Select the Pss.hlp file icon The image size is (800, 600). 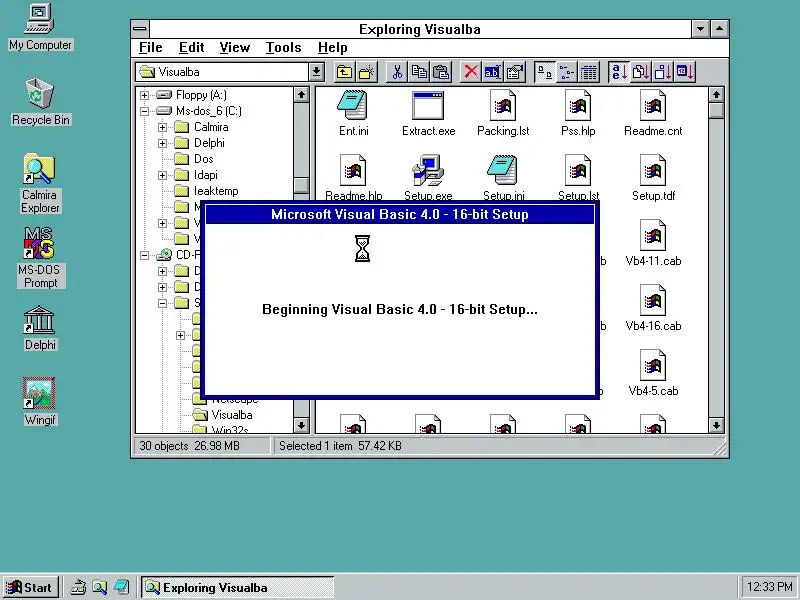click(x=578, y=113)
